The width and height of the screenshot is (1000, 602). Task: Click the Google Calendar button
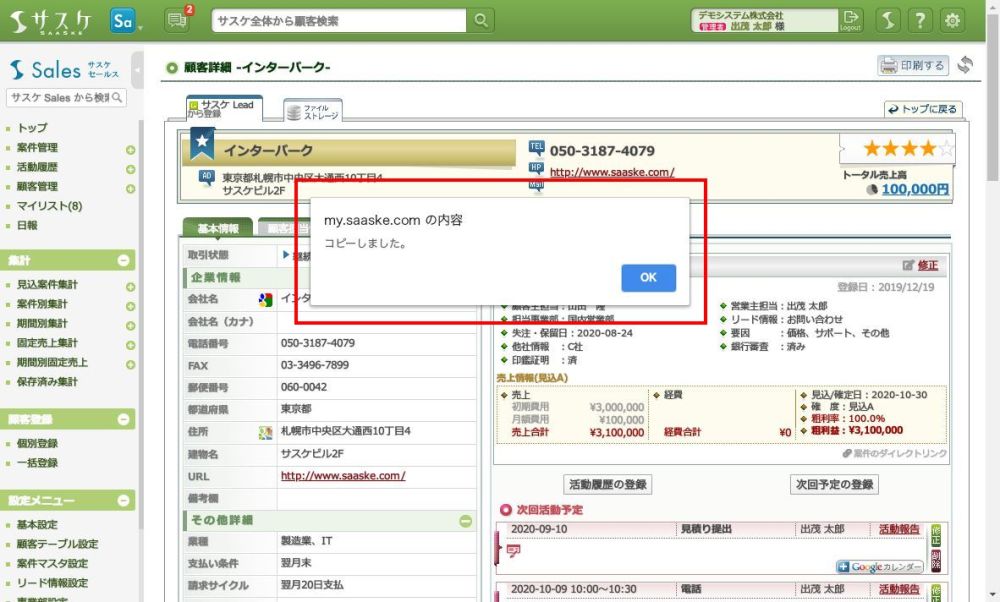(879, 567)
